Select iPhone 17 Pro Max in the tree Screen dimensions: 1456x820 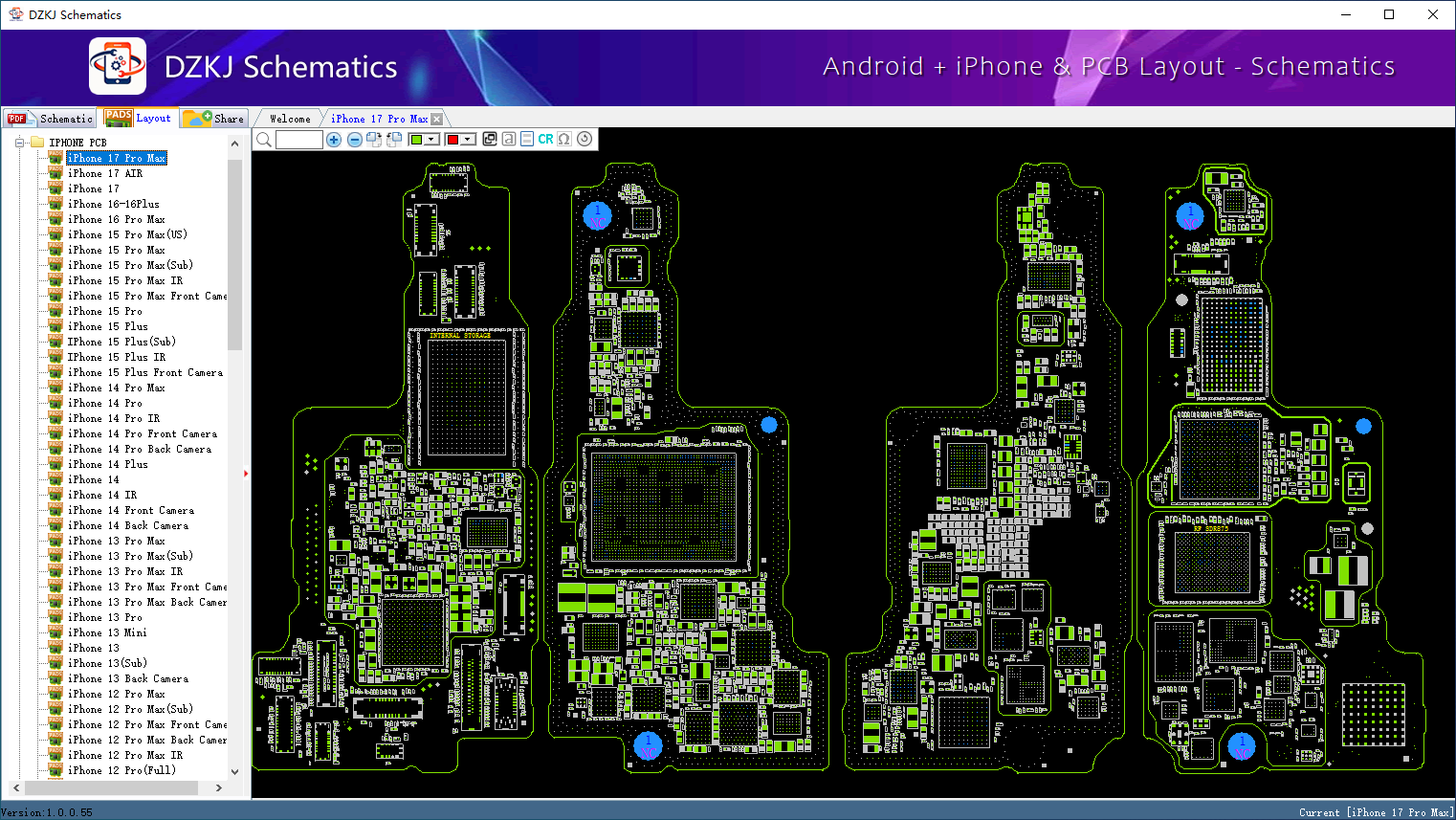pyautogui.click(x=116, y=158)
